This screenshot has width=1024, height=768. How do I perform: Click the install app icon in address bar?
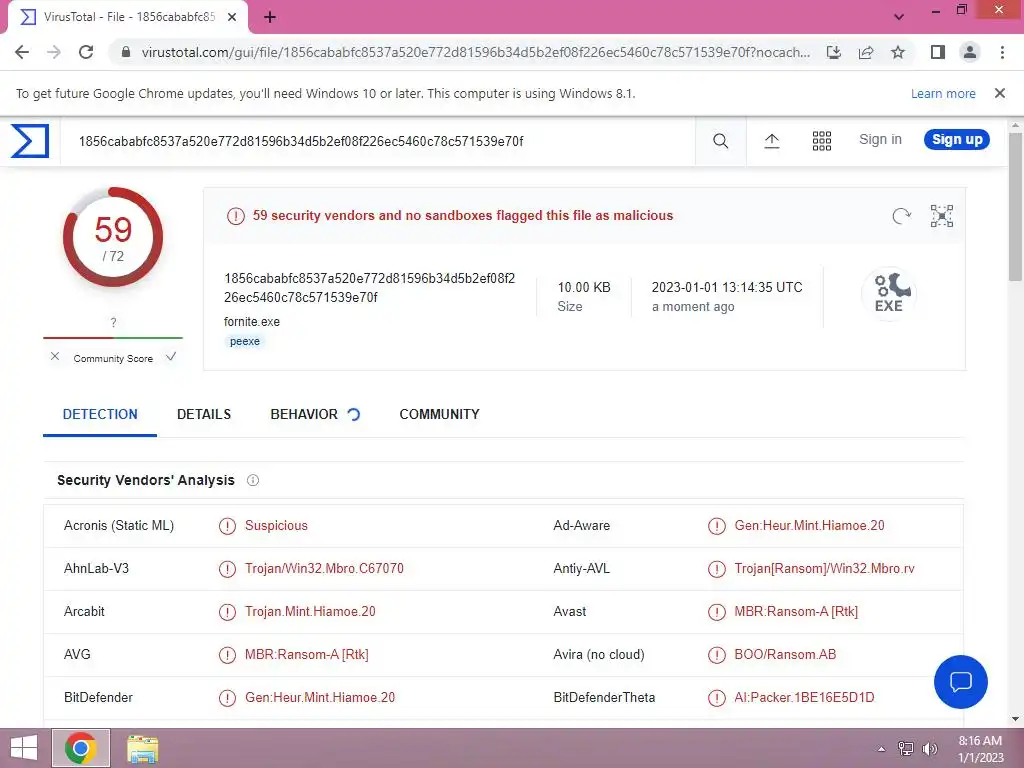coord(834,52)
